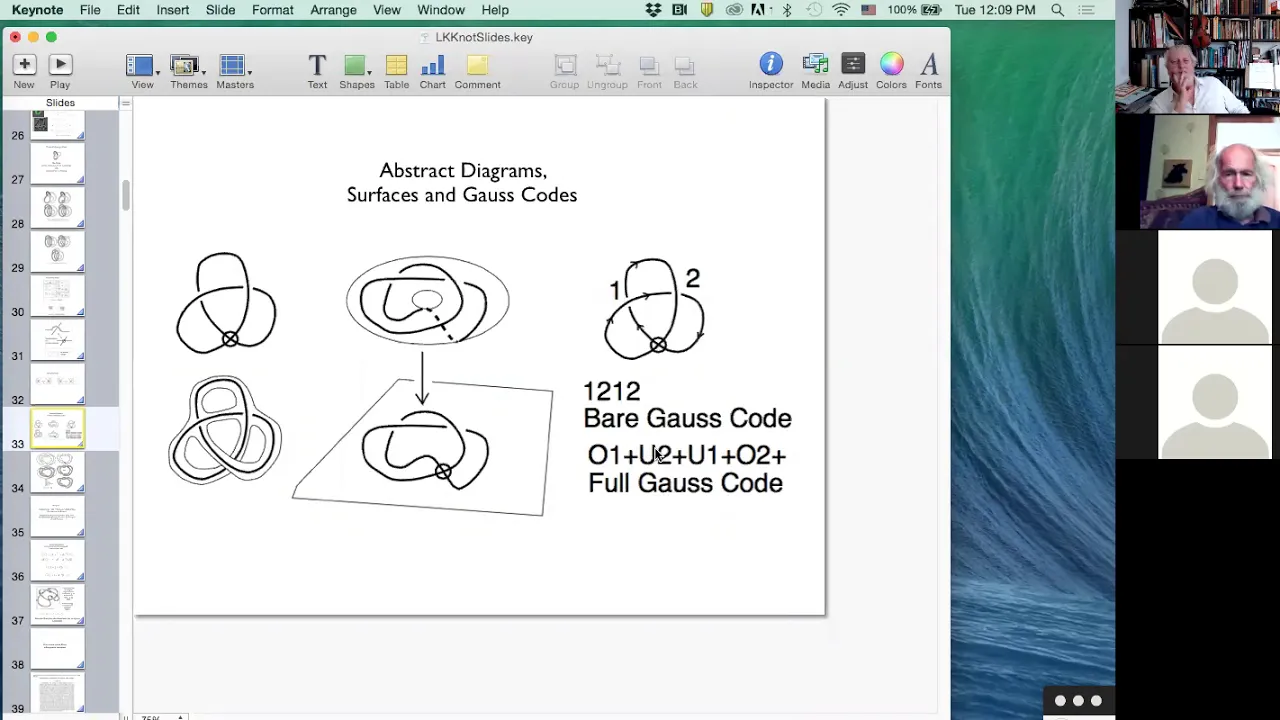This screenshot has width=1280, height=720.
Task: Open the input source flag menu
Action: coord(868,10)
